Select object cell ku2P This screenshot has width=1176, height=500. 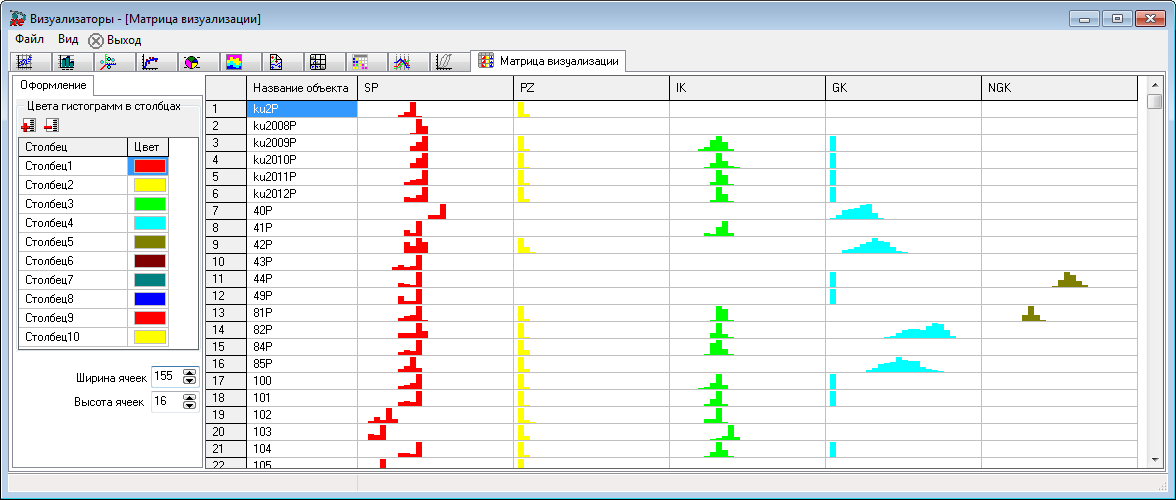click(302, 109)
